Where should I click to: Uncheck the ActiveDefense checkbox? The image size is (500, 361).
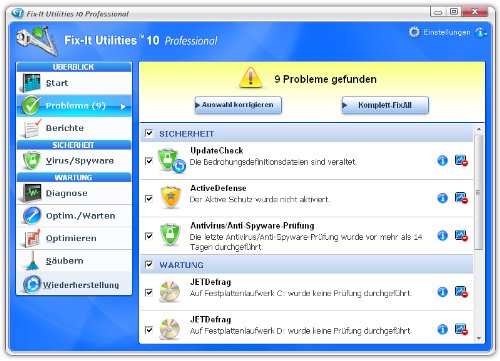[149, 199]
